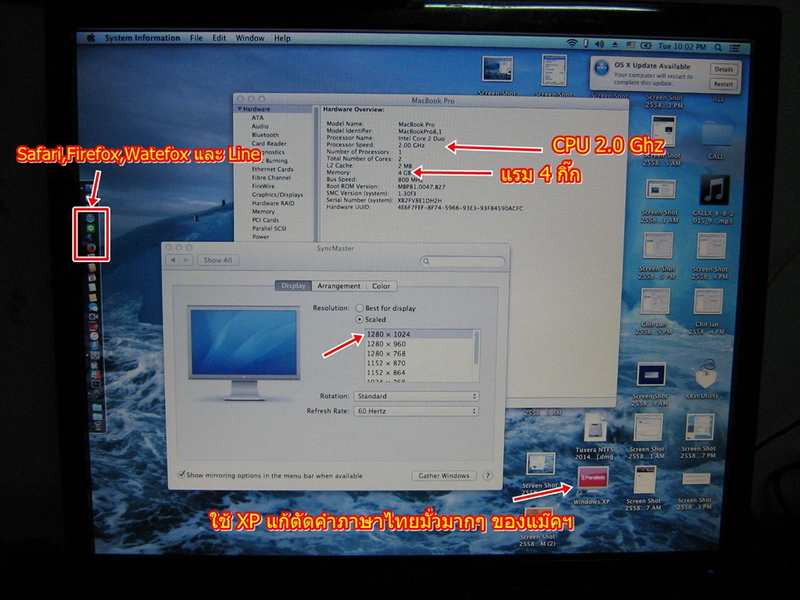Launch Firefox from the dock
The image size is (800, 600).
90,248
